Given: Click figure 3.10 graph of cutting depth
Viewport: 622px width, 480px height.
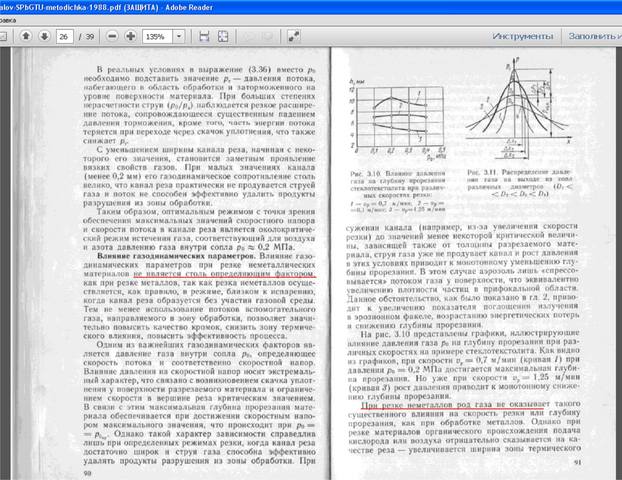Looking at the screenshot, I should tap(398, 119).
